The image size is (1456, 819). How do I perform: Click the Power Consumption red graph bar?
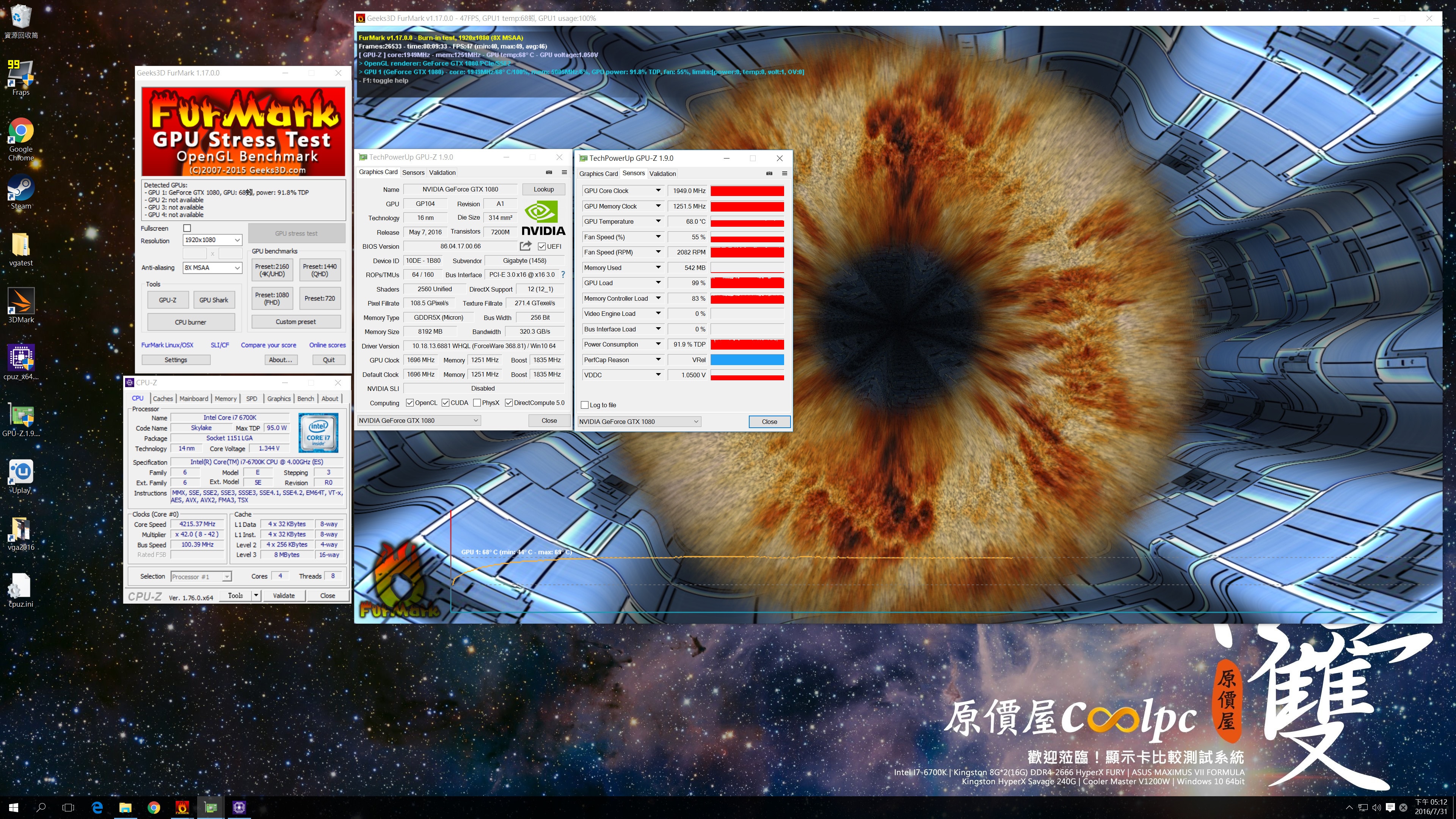pos(747,344)
